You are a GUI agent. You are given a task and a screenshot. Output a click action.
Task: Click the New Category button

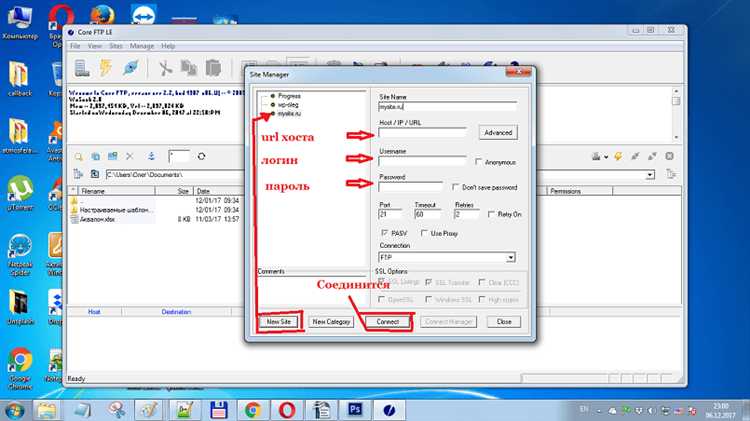[x=331, y=321]
